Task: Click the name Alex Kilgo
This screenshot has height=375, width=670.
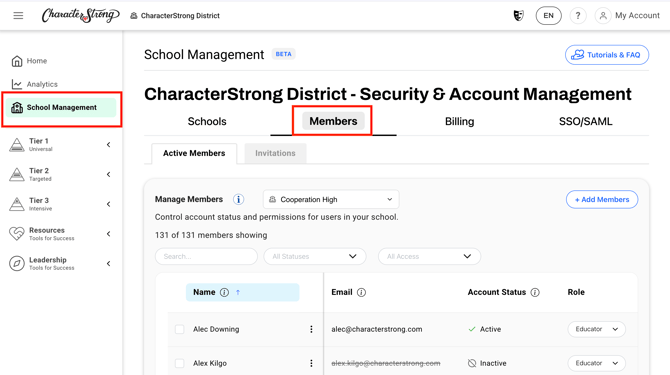Action: pyautogui.click(x=210, y=363)
